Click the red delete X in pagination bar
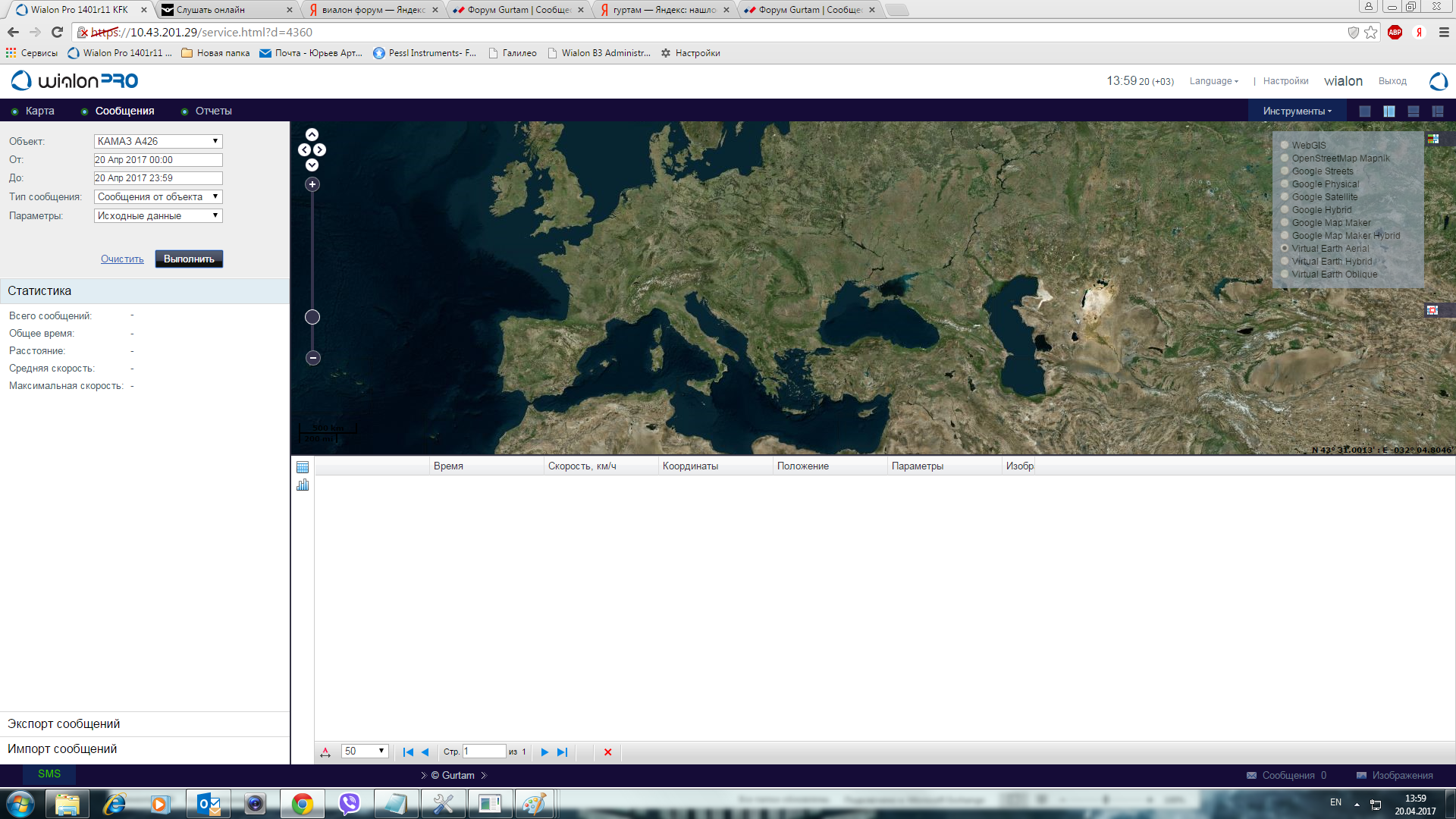 [607, 752]
